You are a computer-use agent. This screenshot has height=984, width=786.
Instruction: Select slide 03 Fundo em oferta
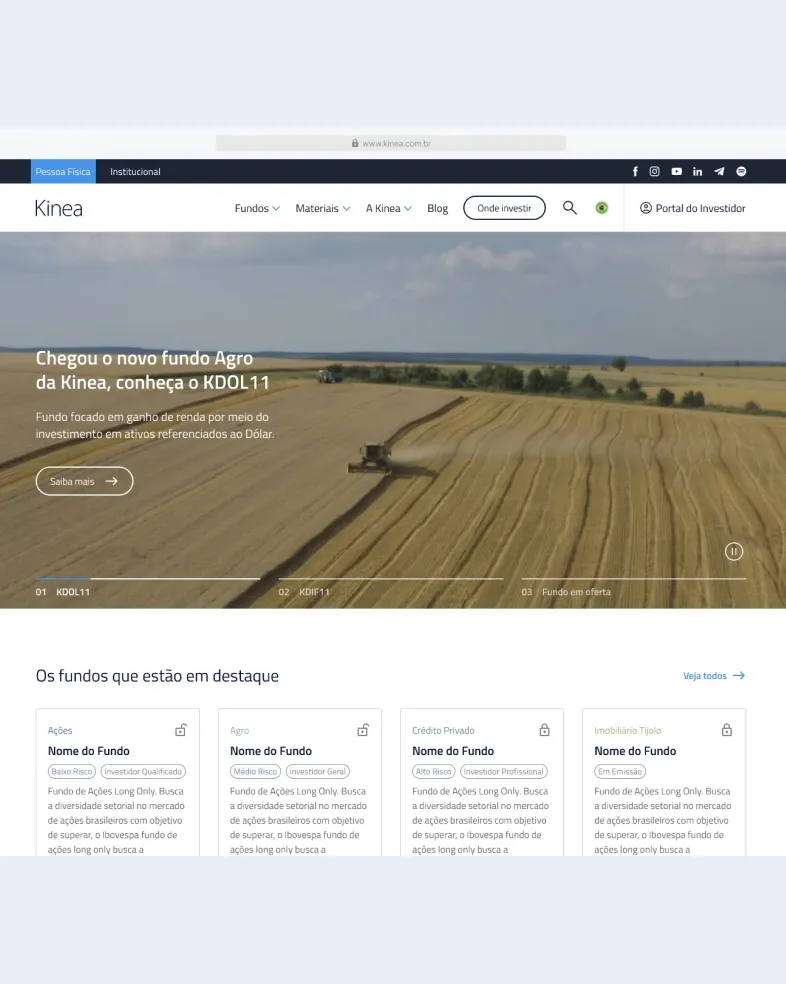566,592
